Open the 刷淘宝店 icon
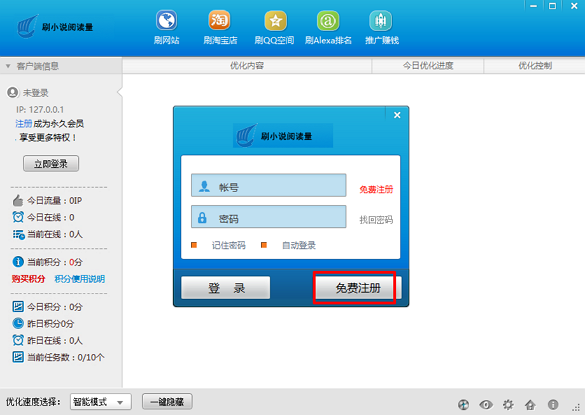This screenshot has height=415, width=585. click(219, 21)
